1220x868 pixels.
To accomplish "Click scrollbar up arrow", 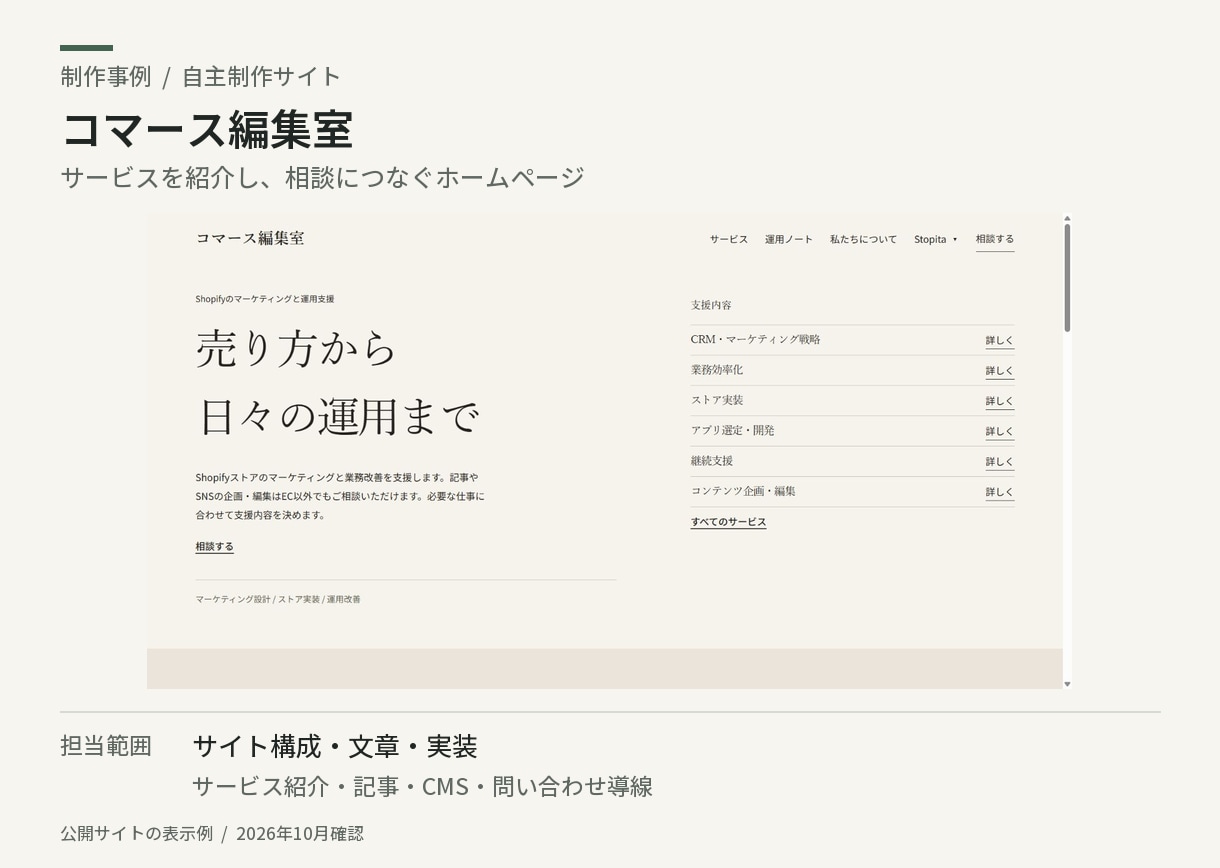I will coord(1067,218).
